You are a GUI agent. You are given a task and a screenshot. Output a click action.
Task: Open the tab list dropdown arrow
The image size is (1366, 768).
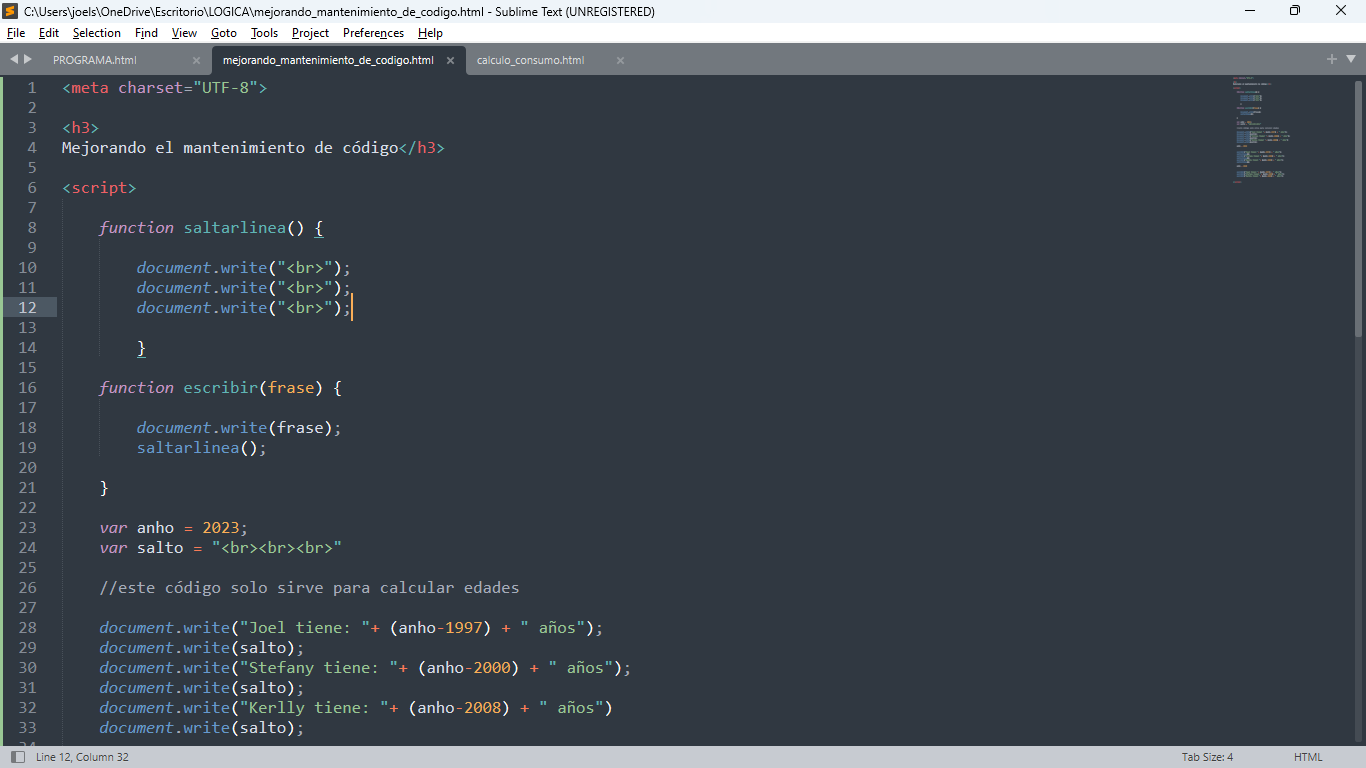pos(1349,60)
